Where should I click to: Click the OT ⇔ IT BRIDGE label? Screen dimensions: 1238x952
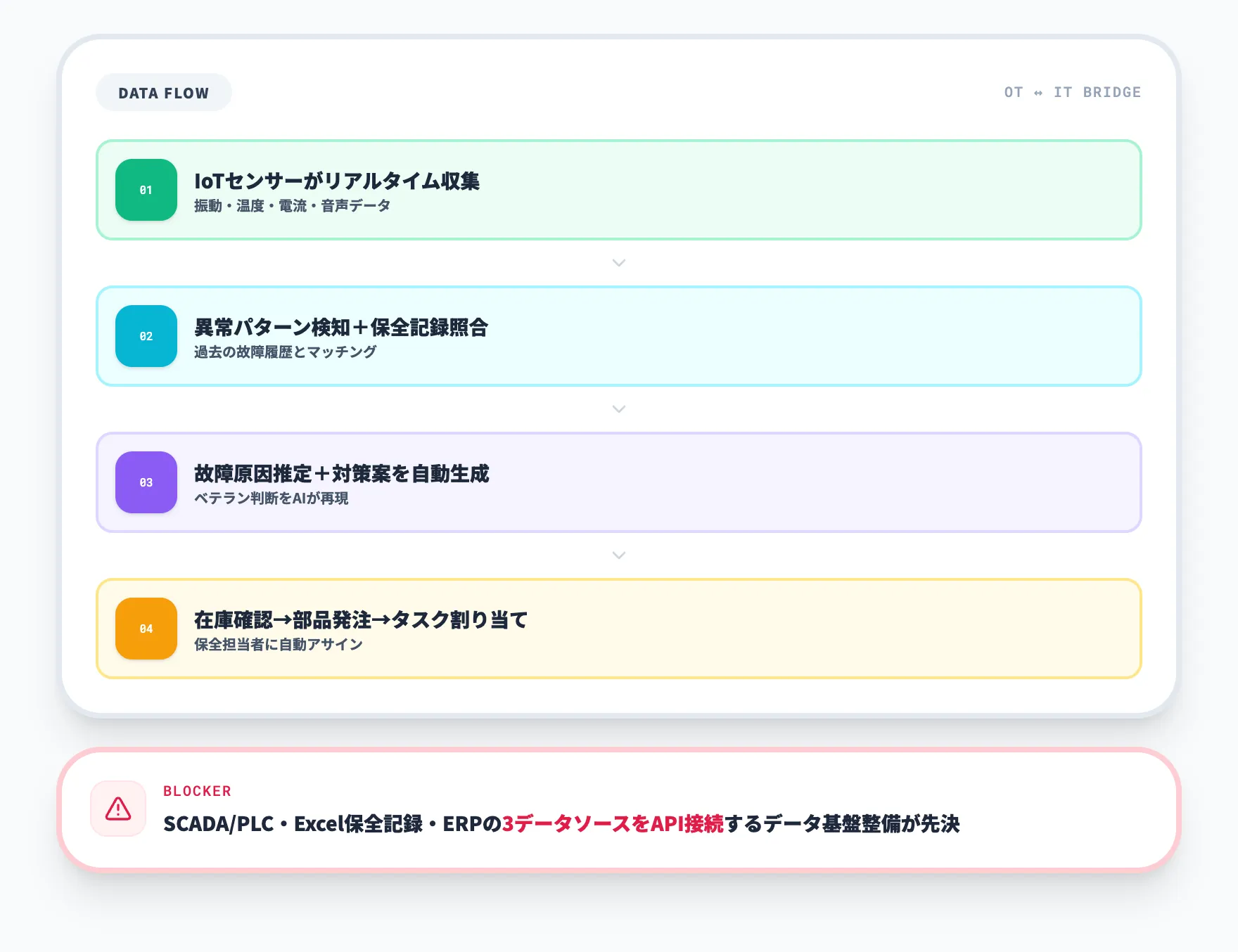pos(1073,91)
